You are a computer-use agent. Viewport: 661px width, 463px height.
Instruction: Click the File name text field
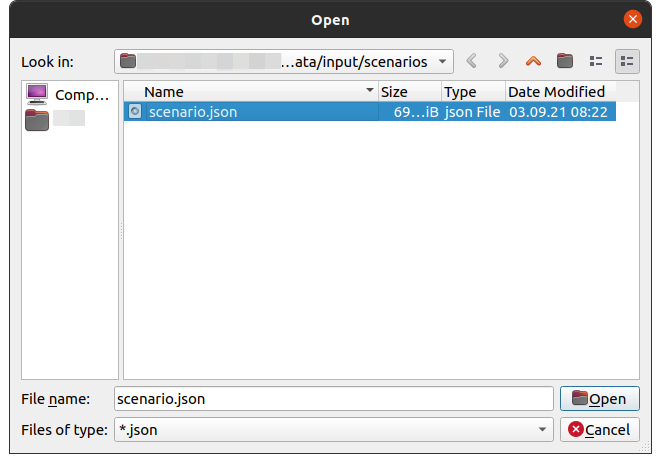tap(333, 398)
